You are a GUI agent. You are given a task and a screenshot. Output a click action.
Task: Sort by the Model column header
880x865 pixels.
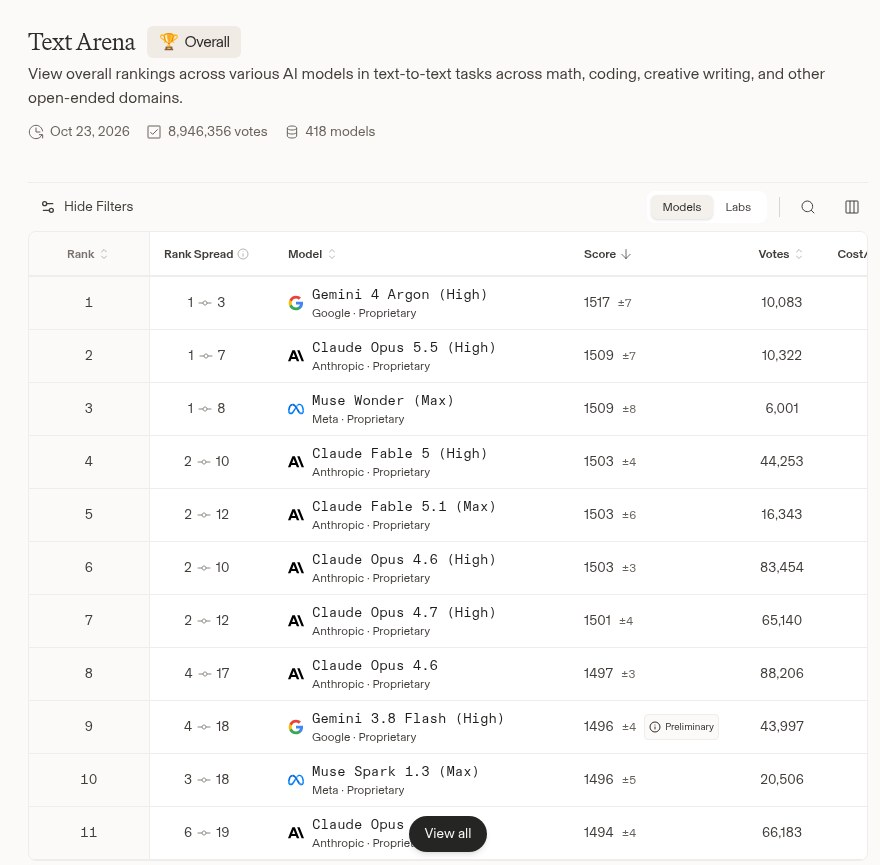tap(311, 254)
